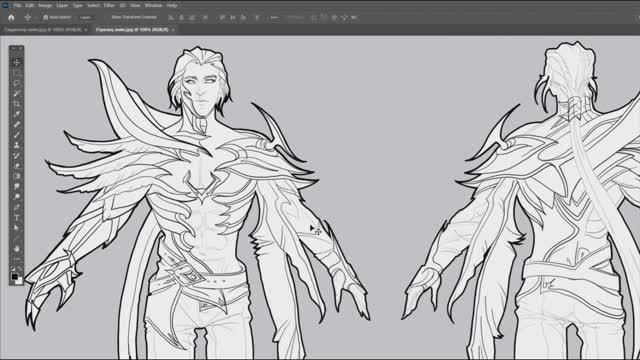Click align left edges button in options bar
Screen dimensions: 640x360
[171, 18]
